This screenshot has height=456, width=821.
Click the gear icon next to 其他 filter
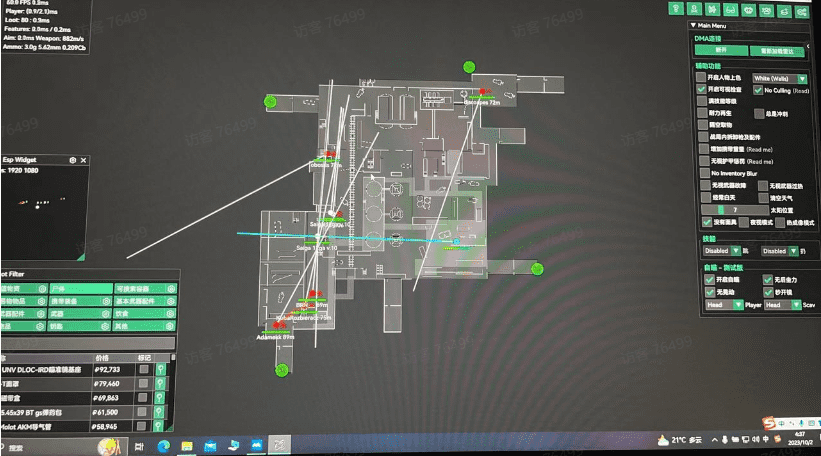pos(172,326)
